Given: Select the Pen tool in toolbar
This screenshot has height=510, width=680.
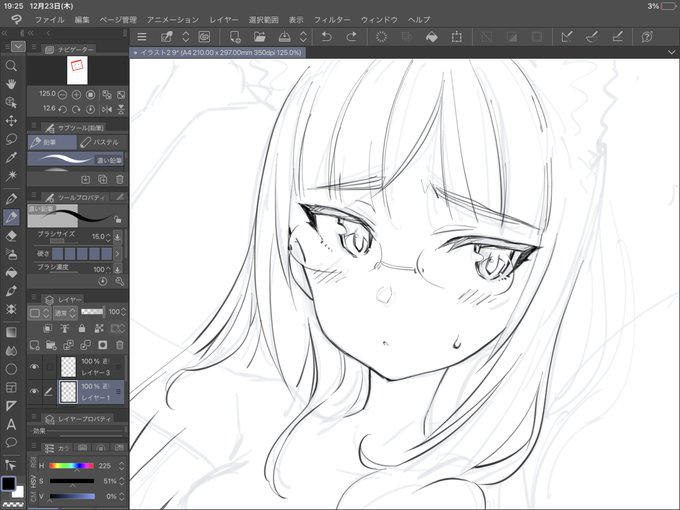Looking at the screenshot, I should (x=11, y=199).
